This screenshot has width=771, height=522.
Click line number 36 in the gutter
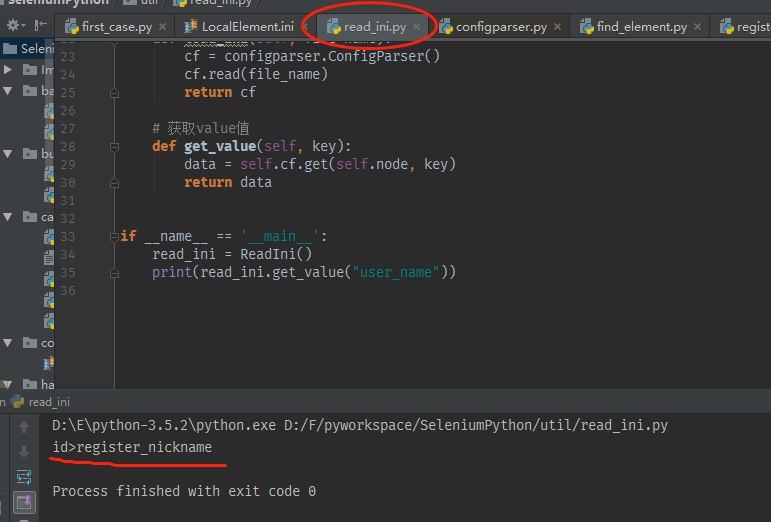[x=68, y=290]
